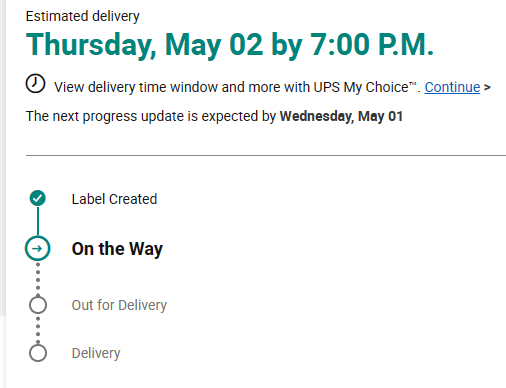Click the empty circle for Out for Delivery

(38, 305)
